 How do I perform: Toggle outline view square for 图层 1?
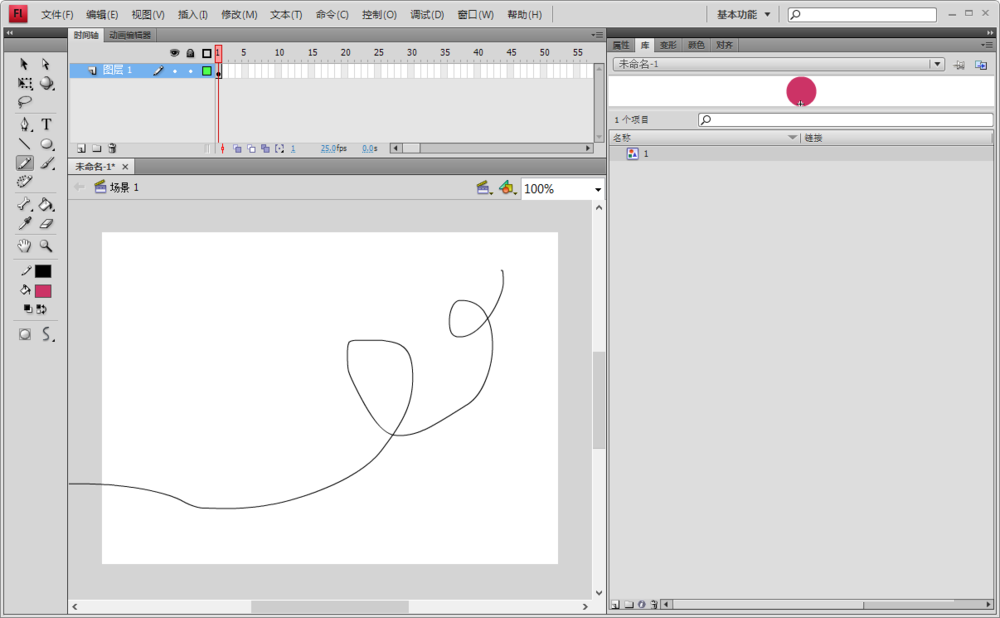[x=207, y=71]
